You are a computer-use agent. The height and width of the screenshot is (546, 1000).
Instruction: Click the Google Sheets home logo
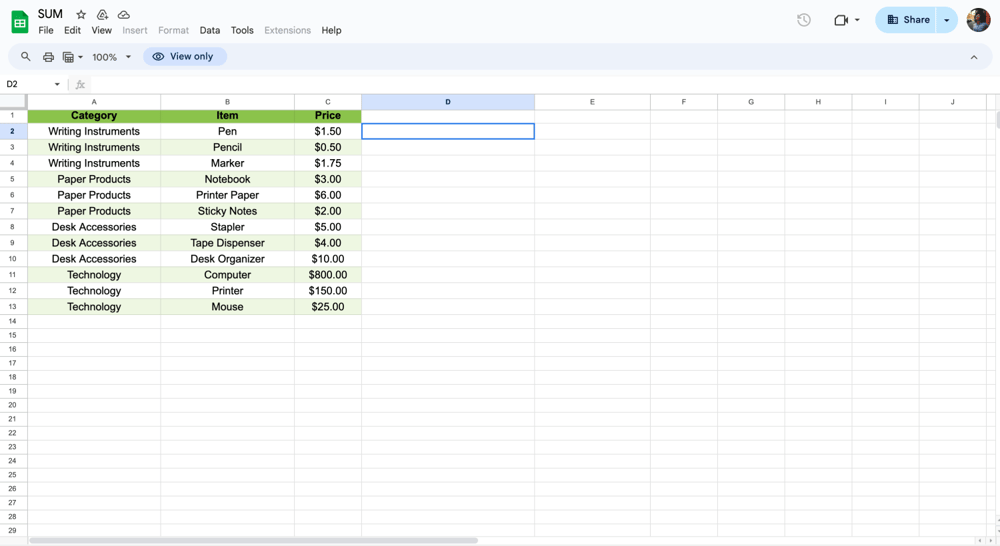click(x=19, y=22)
